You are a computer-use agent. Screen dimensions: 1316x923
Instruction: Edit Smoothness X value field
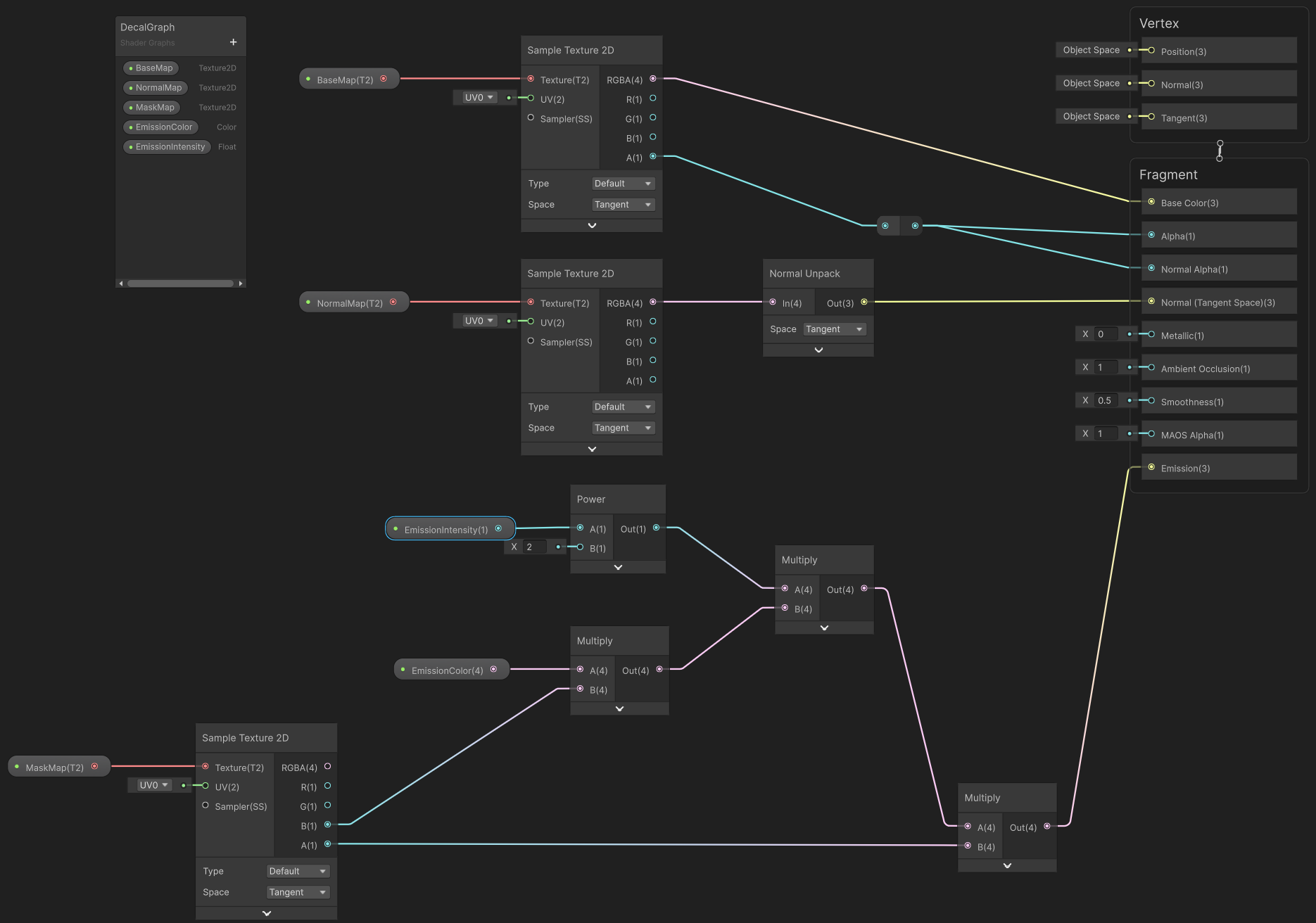click(x=1106, y=400)
